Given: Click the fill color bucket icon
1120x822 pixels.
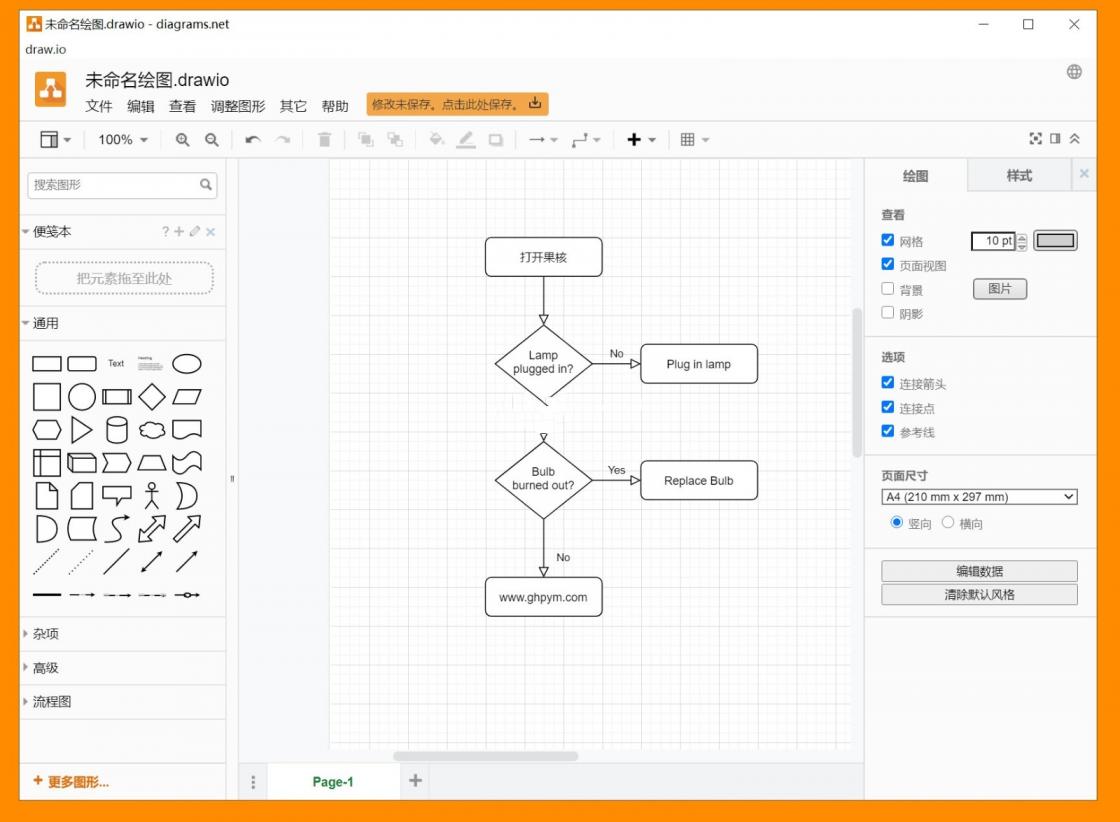Looking at the screenshot, I should (x=436, y=140).
